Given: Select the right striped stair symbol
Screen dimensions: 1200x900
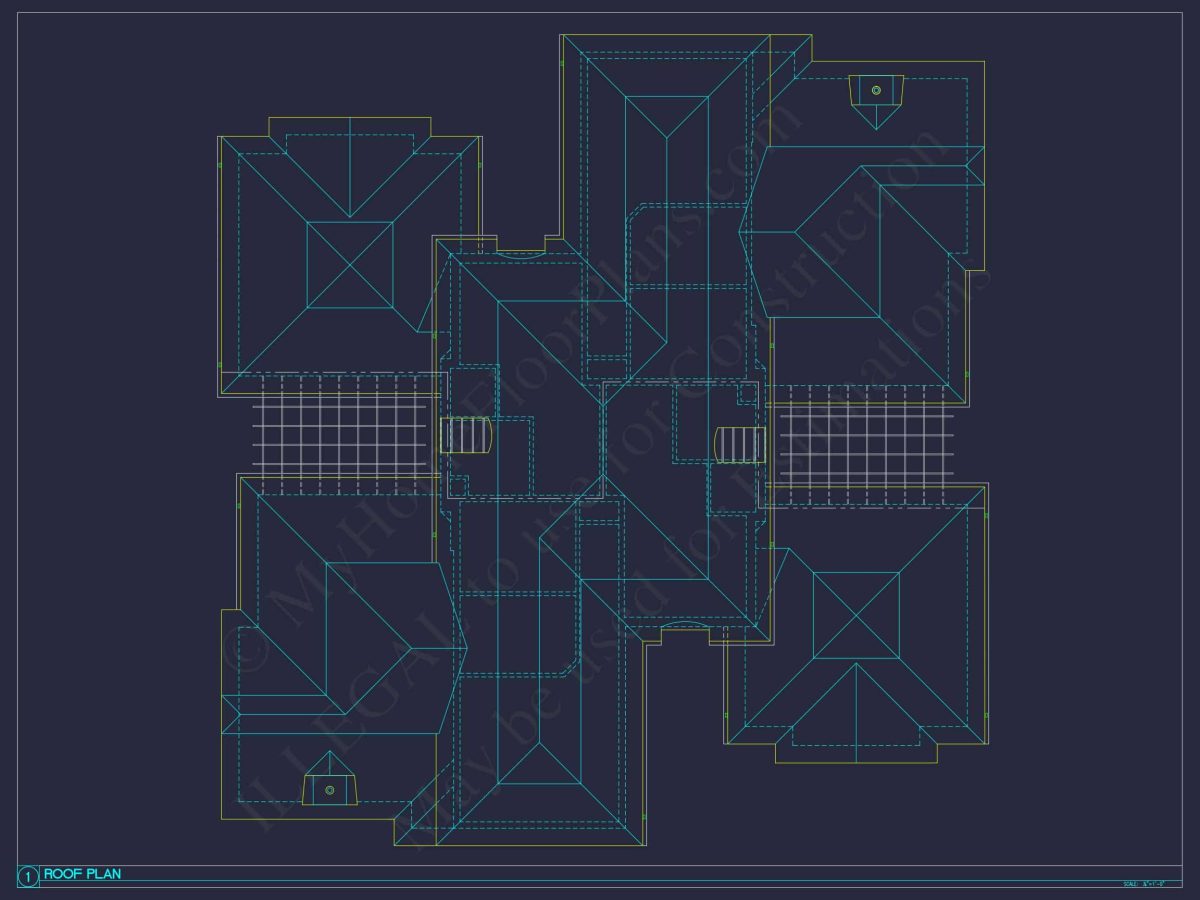Looking at the screenshot, I should click(741, 444).
